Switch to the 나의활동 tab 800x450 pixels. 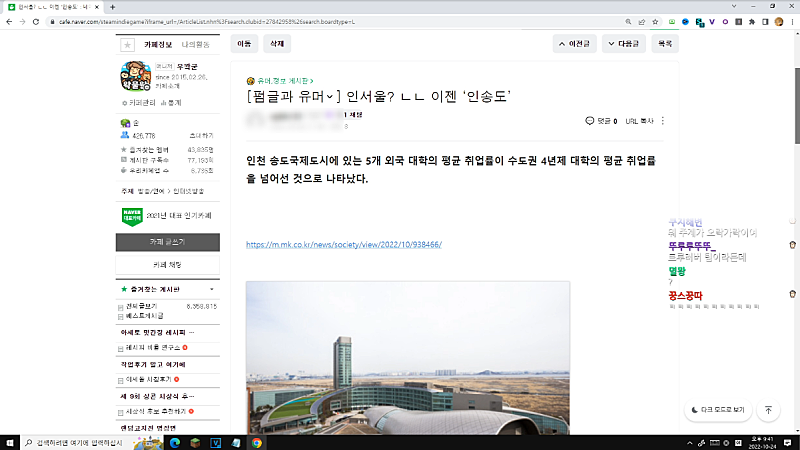(x=196, y=44)
